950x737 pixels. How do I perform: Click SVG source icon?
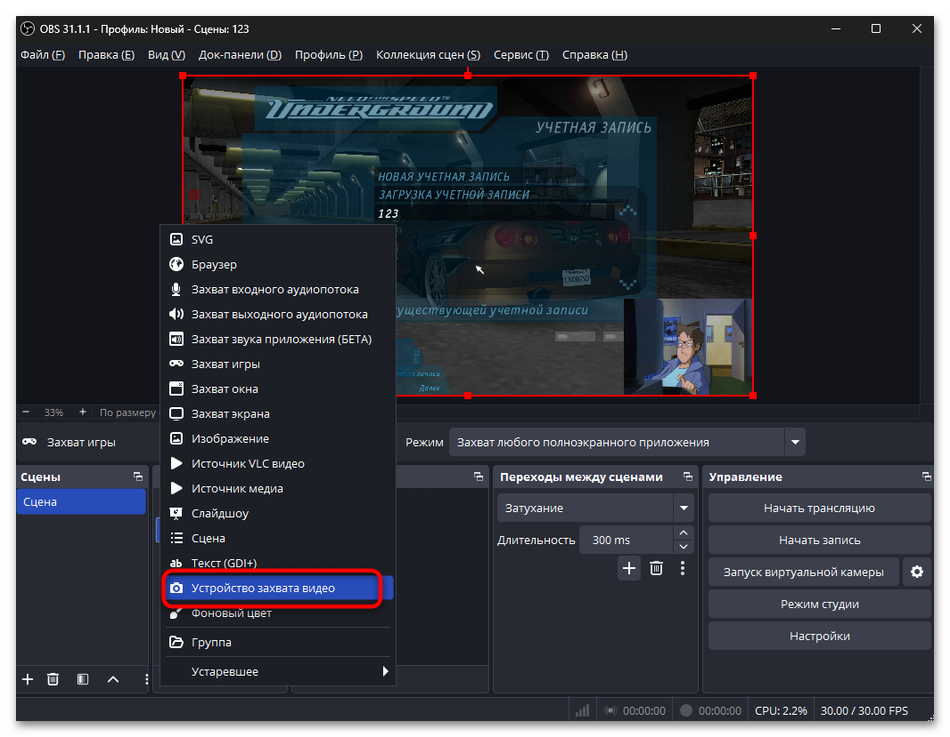click(x=176, y=239)
